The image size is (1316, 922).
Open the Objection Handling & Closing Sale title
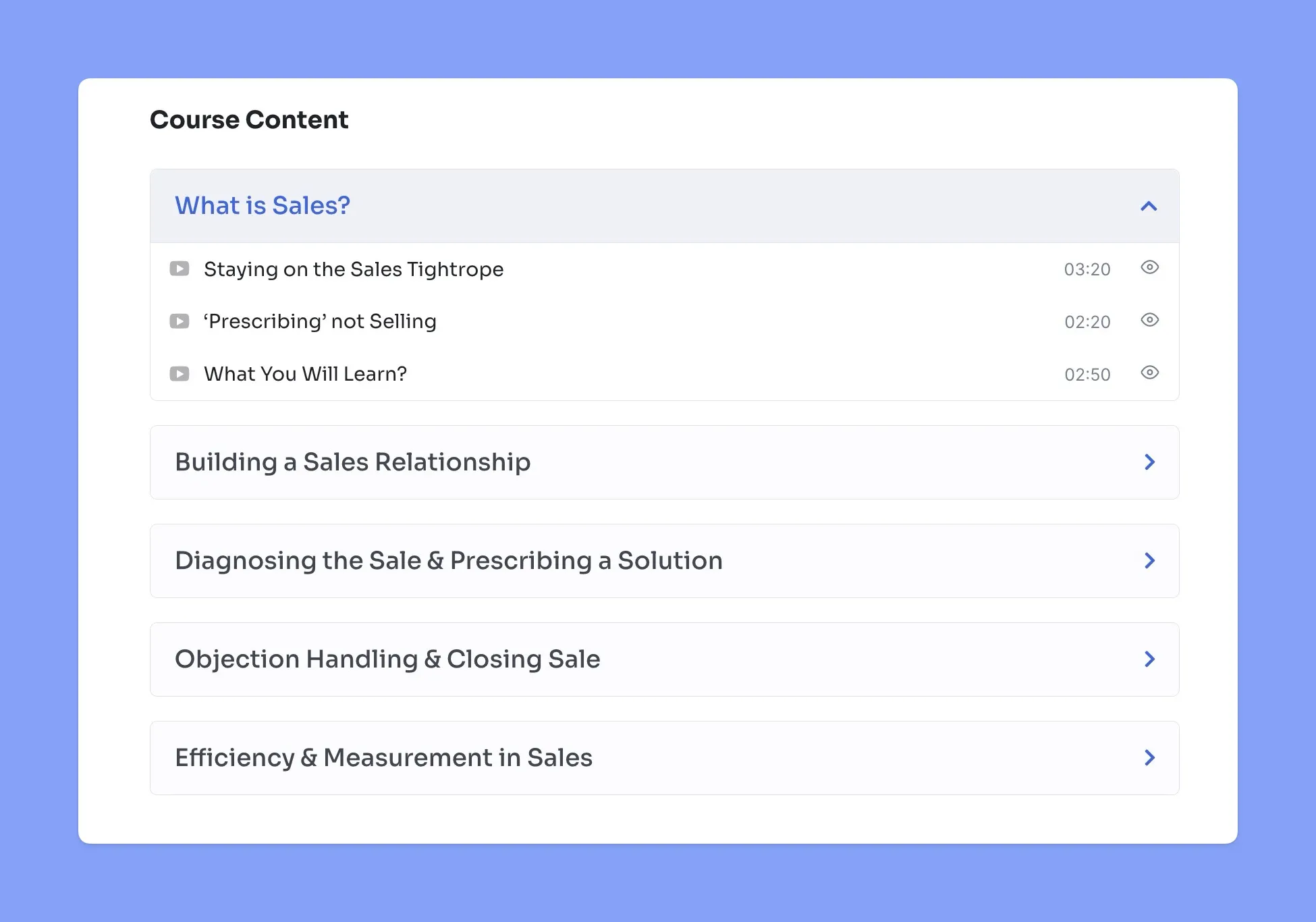click(x=387, y=659)
